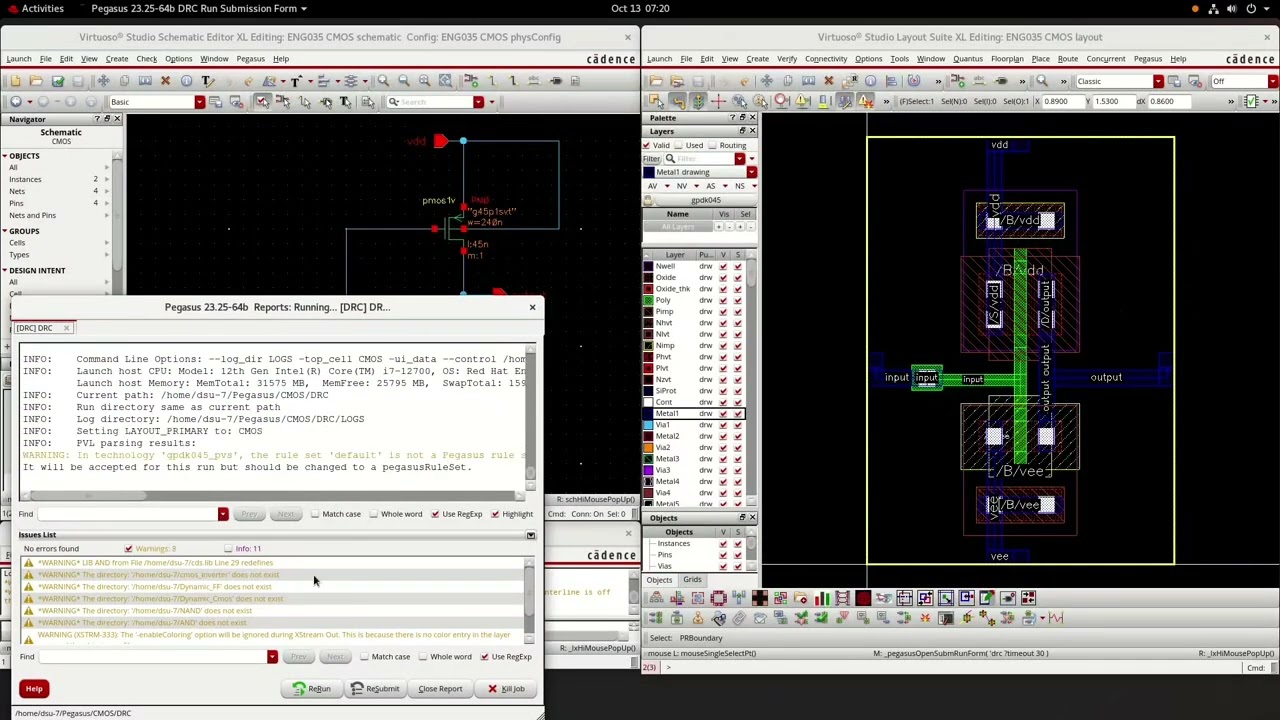
Task: Collapse the OBJECTS group in Navigator
Action: click(x=5, y=156)
